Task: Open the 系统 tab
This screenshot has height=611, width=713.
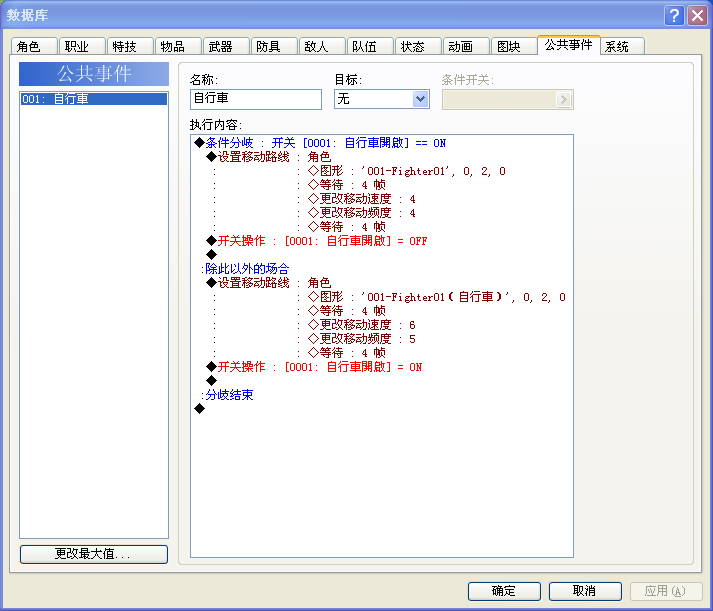Action: click(622, 46)
